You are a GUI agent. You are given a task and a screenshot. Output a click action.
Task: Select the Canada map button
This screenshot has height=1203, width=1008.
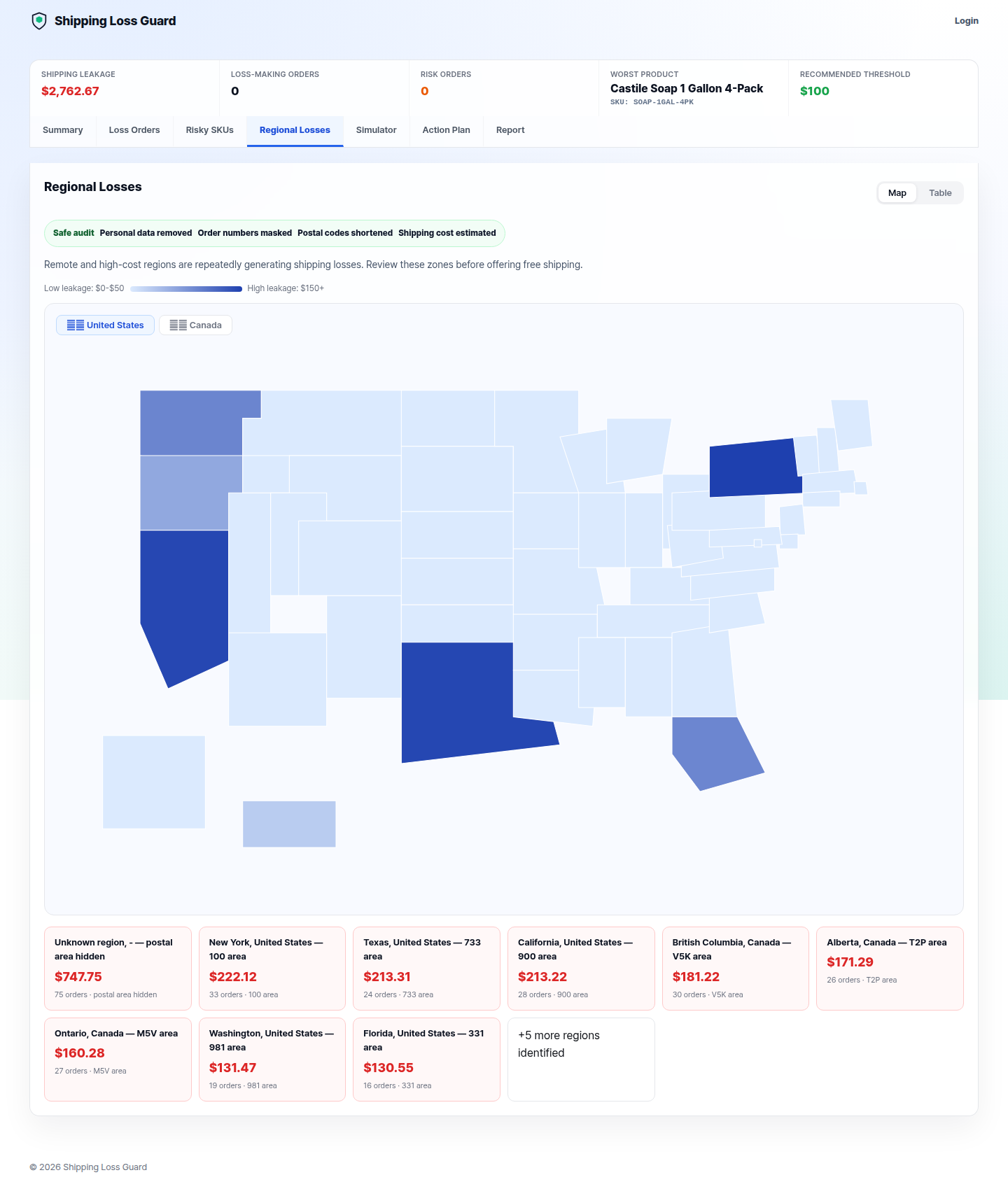click(x=195, y=325)
